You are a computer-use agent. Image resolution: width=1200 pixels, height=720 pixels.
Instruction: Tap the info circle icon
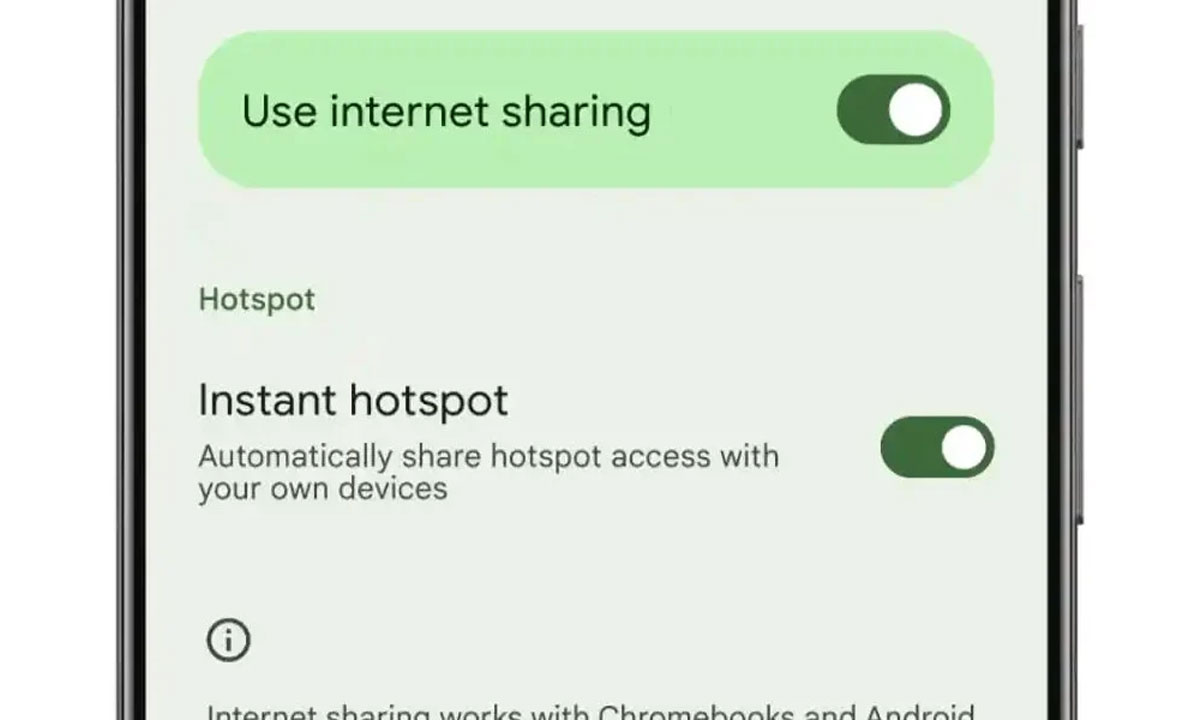(229, 640)
